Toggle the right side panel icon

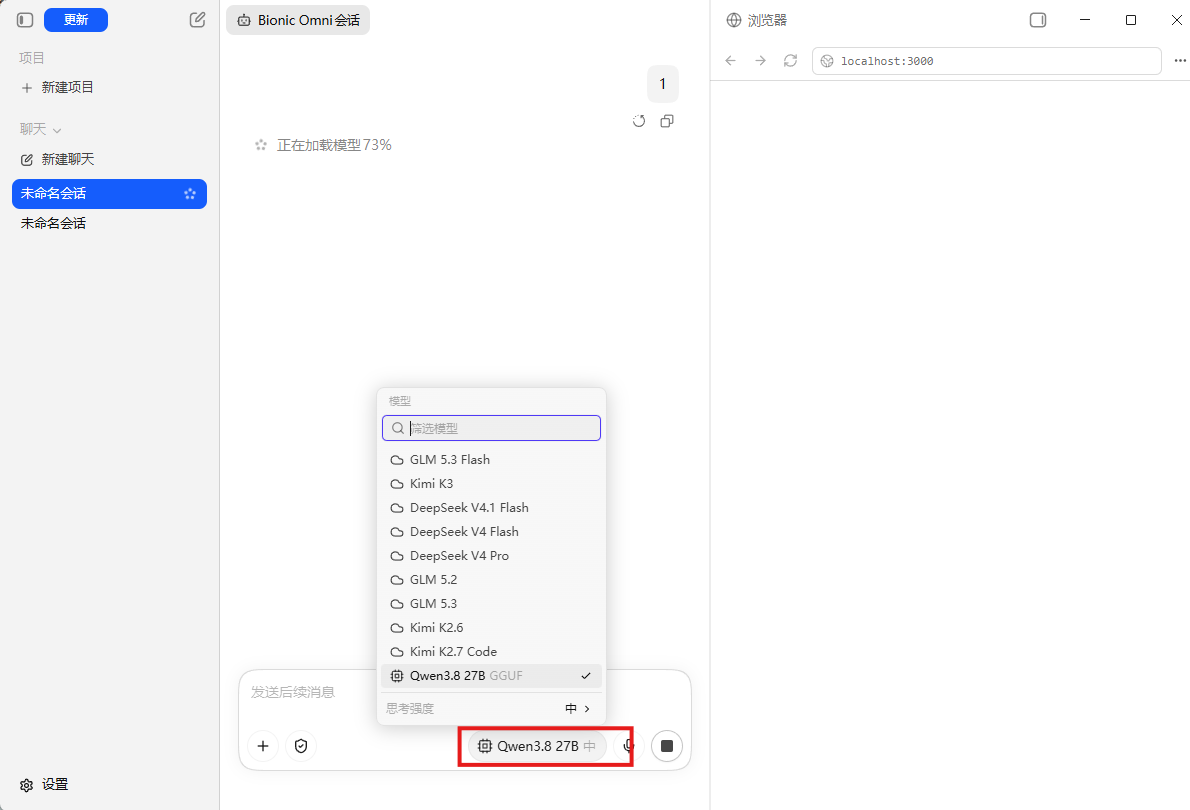click(1038, 20)
